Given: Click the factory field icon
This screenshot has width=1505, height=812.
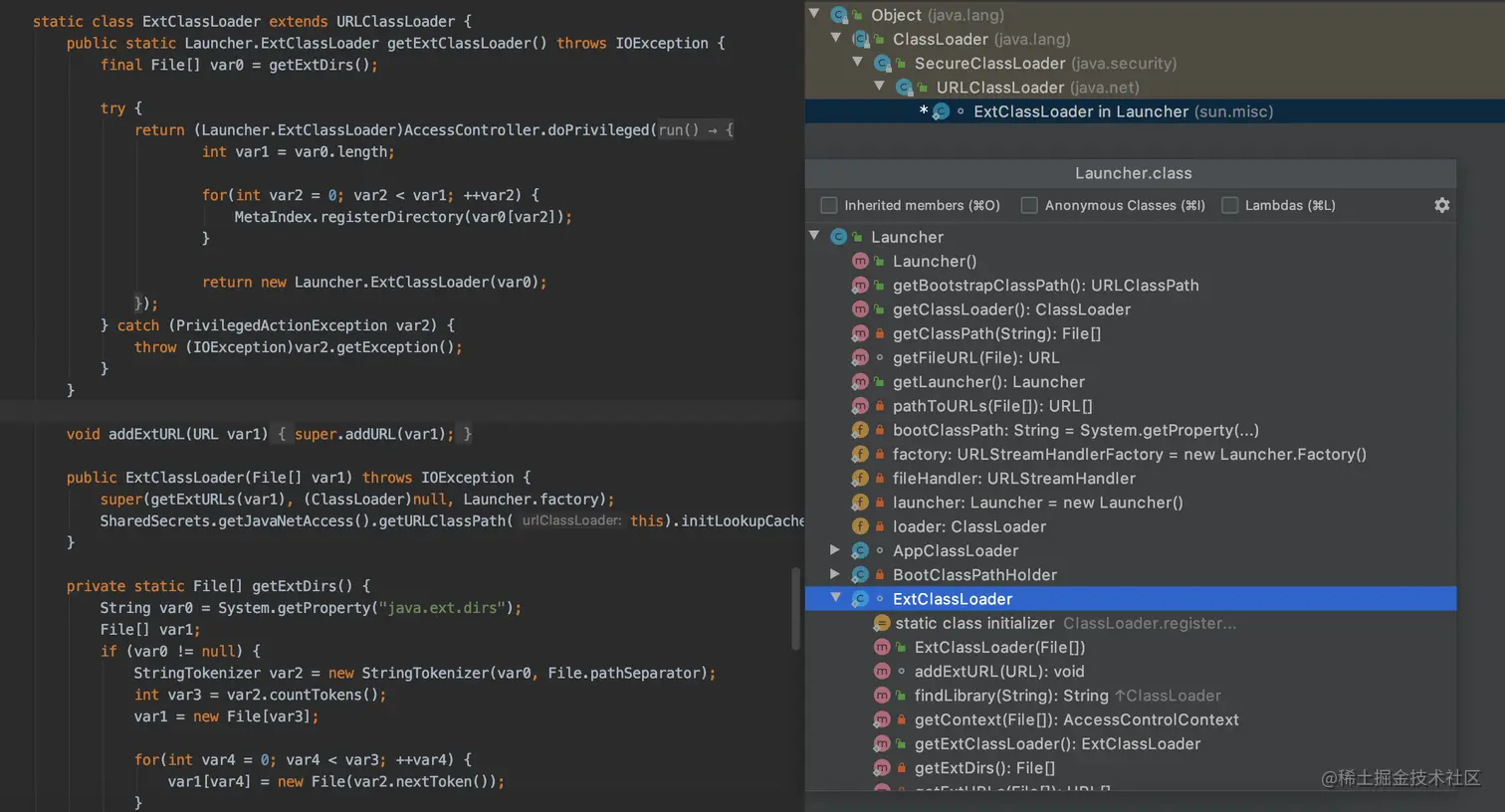Looking at the screenshot, I should click(860, 454).
